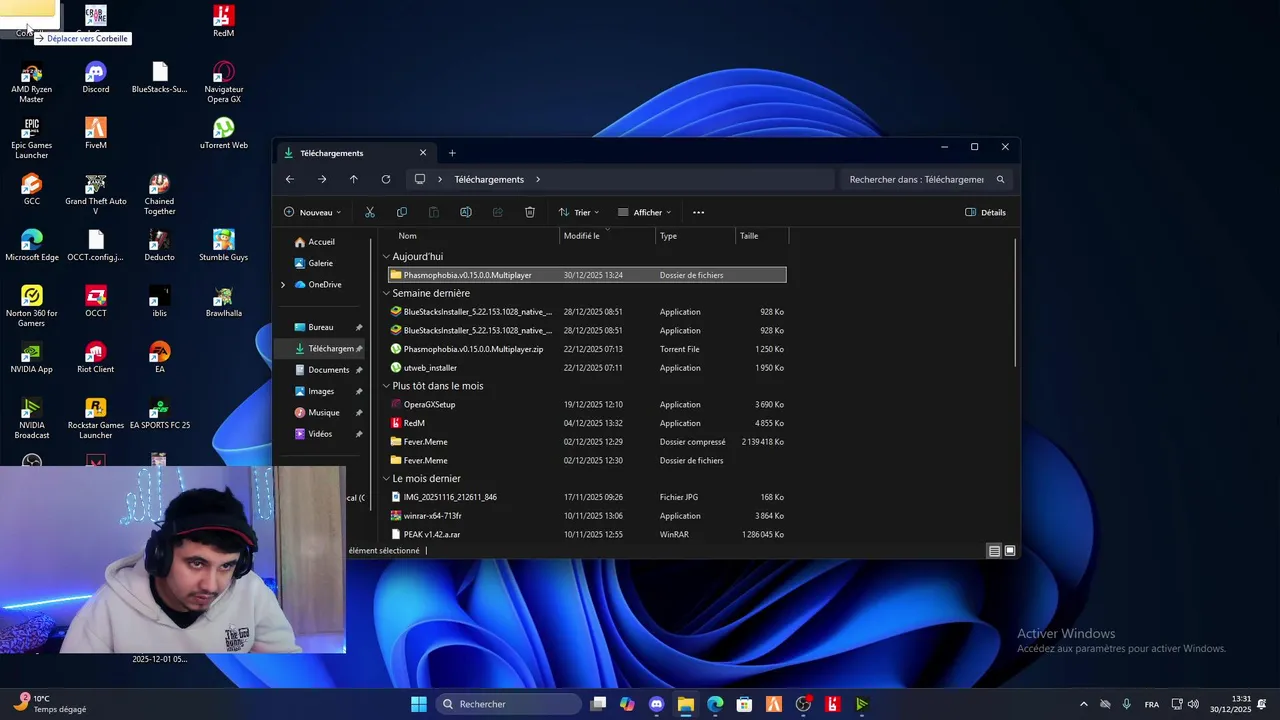Select the Téléchargements window tab
1280x720 pixels.
pyautogui.click(x=355, y=153)
